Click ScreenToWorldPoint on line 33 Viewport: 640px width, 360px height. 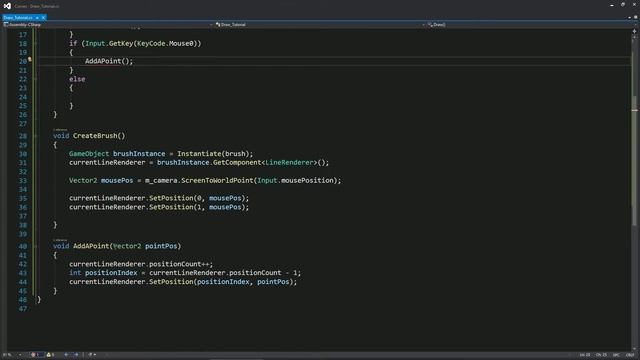(x=217, y=180)
